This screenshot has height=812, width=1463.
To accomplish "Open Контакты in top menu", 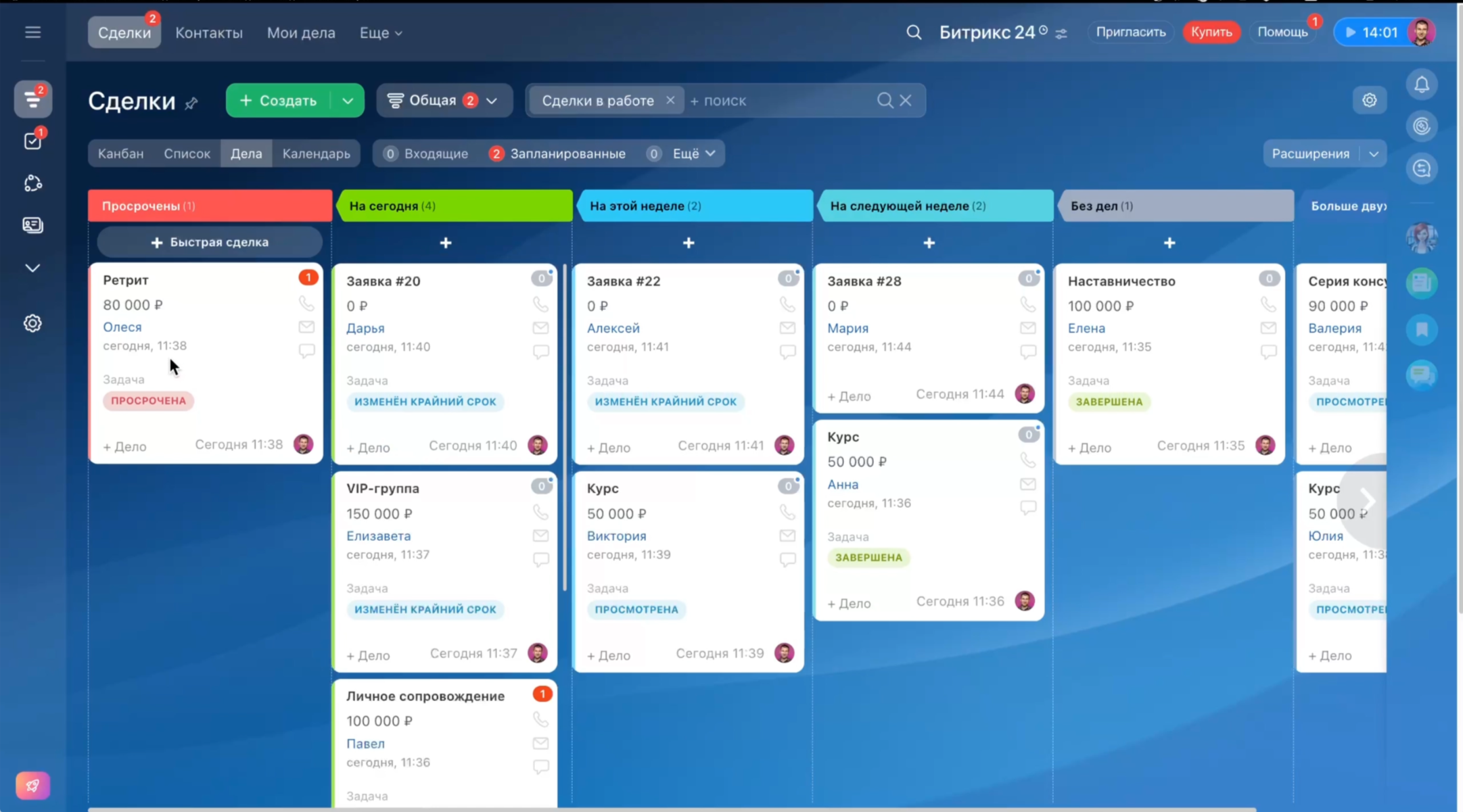I will pyautogui.click(x=208, y=32).
